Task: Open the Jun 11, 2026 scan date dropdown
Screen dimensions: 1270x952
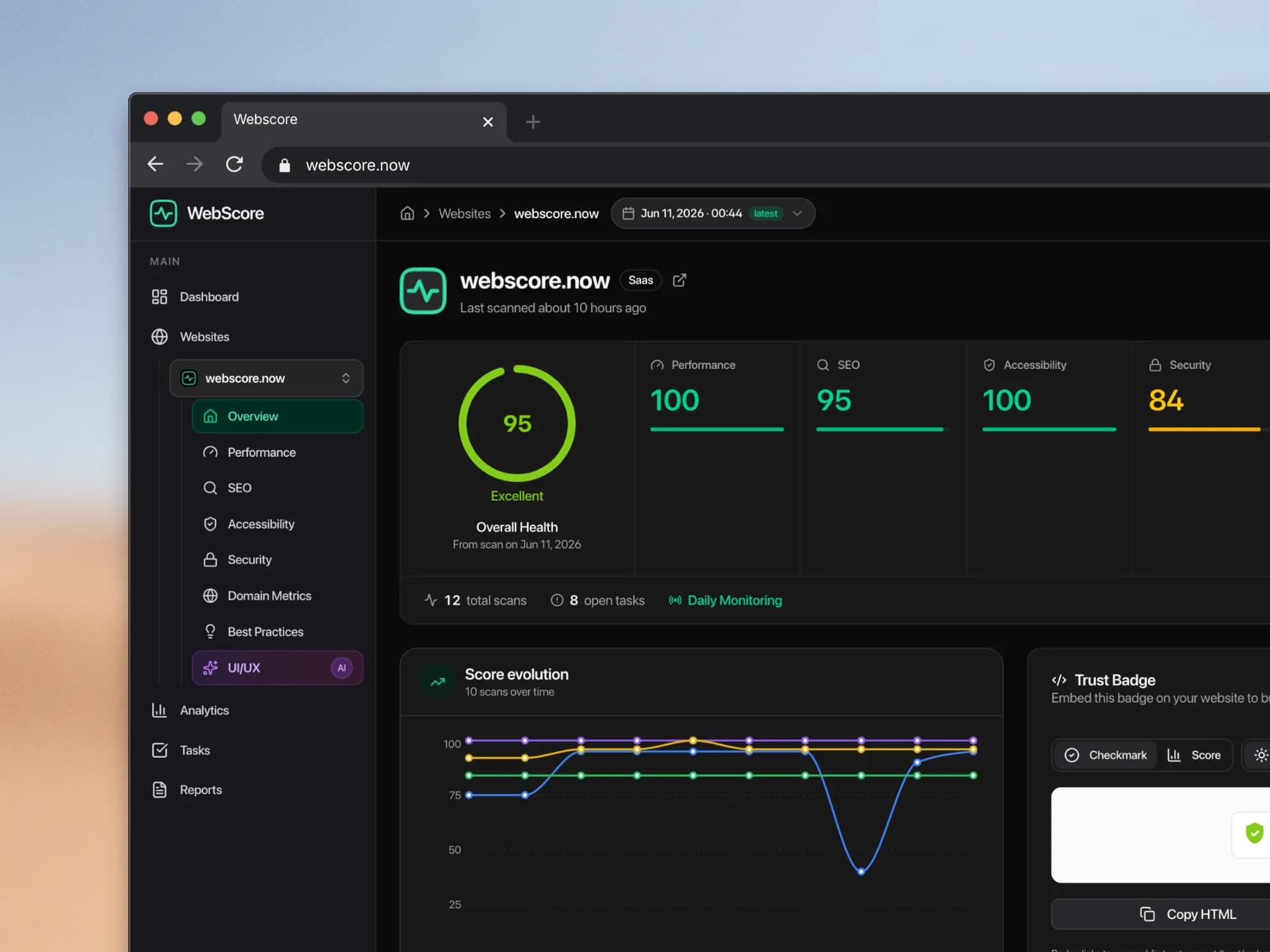Action: [713, 214]
